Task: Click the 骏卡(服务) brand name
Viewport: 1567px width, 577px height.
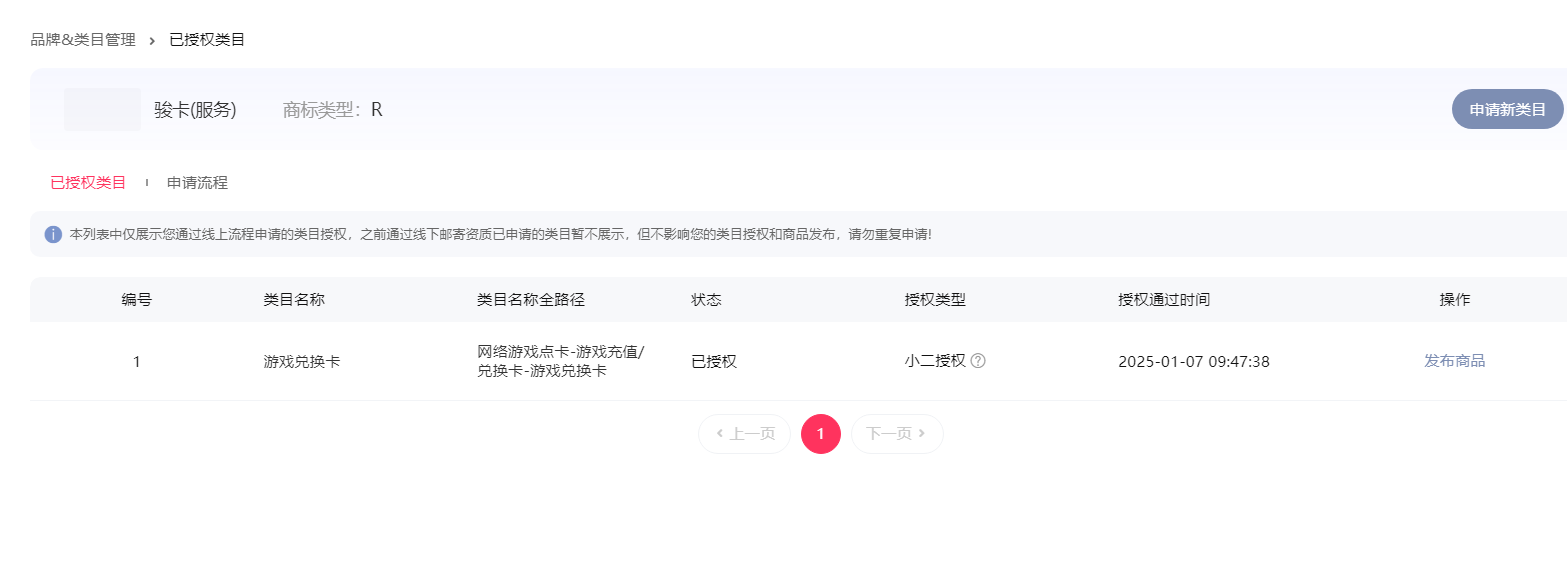Action: [195, 110]
